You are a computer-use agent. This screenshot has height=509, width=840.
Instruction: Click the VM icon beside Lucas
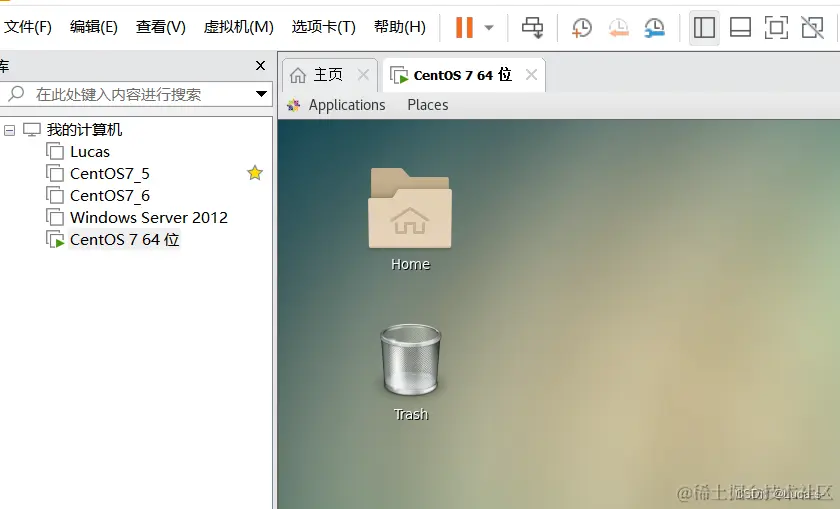pyautogui.click(x=55, y=152)
